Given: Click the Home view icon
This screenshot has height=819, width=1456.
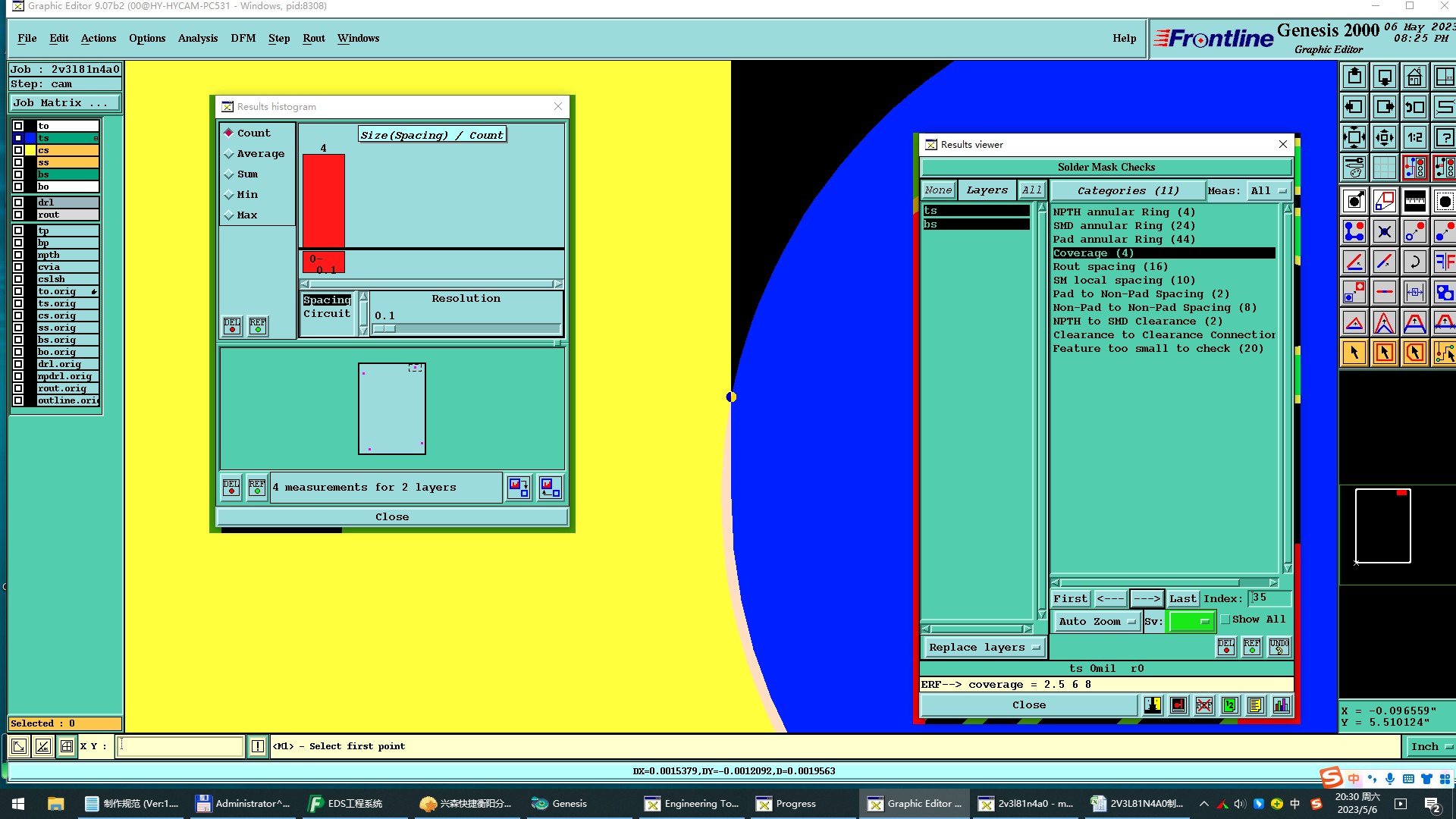Looking at the screenshot, I should pos(1414,77).
